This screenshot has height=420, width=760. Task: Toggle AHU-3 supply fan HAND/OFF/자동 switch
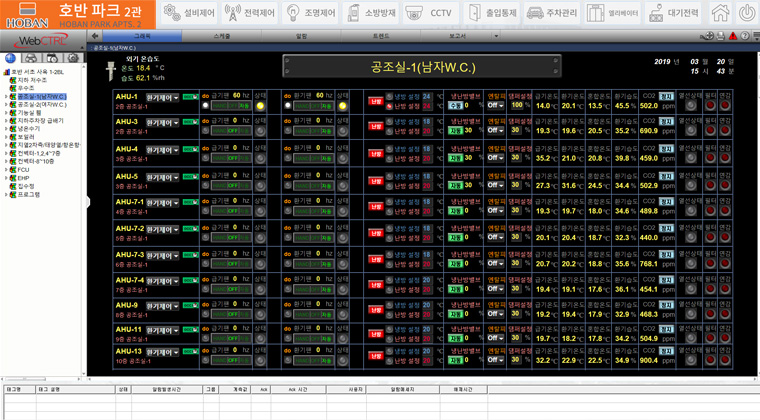231,131
